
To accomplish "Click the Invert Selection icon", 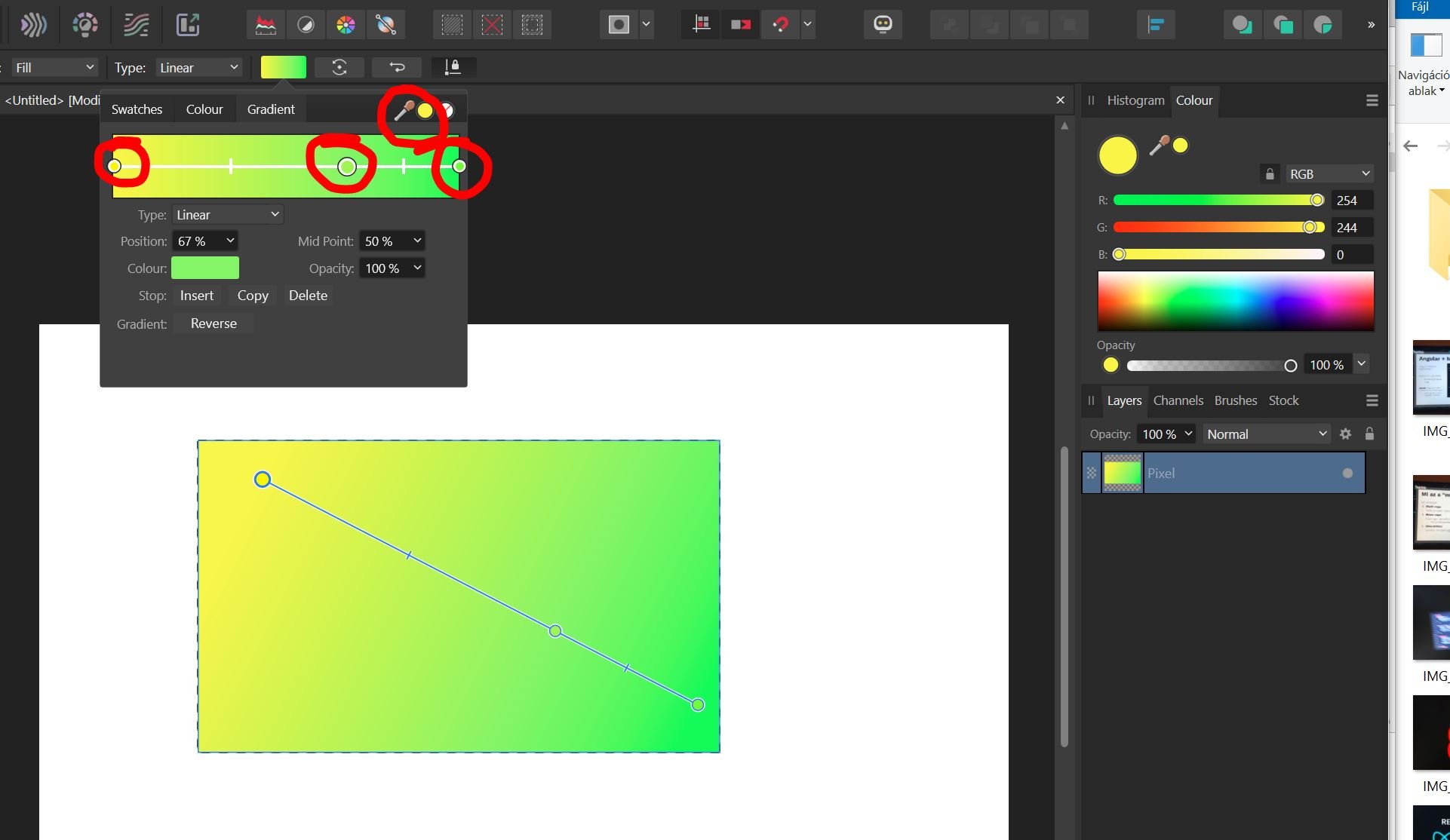I will pyautogui.click(x=532, y=25).
